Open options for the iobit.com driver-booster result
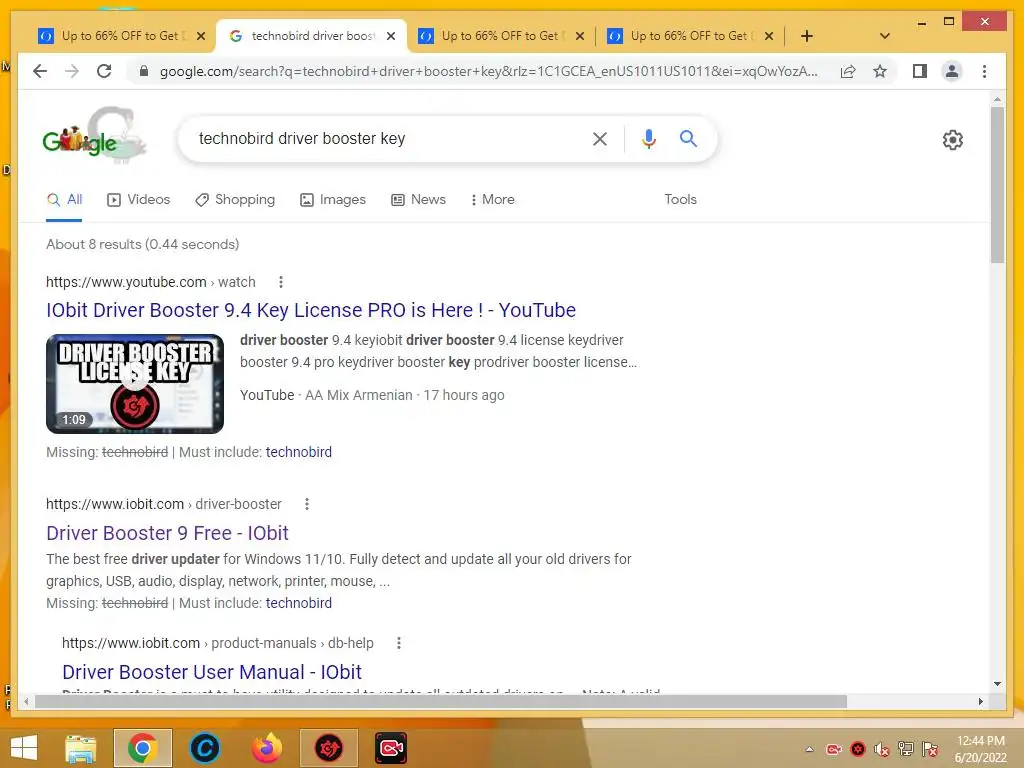Viewport: 1024px width, 768px height. 307,504
